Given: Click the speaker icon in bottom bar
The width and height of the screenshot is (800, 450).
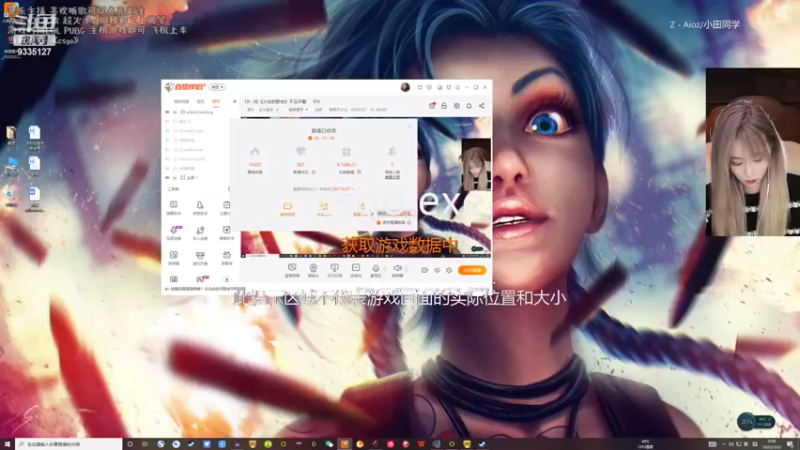Looking at the screenshot, I should (397, 270).
